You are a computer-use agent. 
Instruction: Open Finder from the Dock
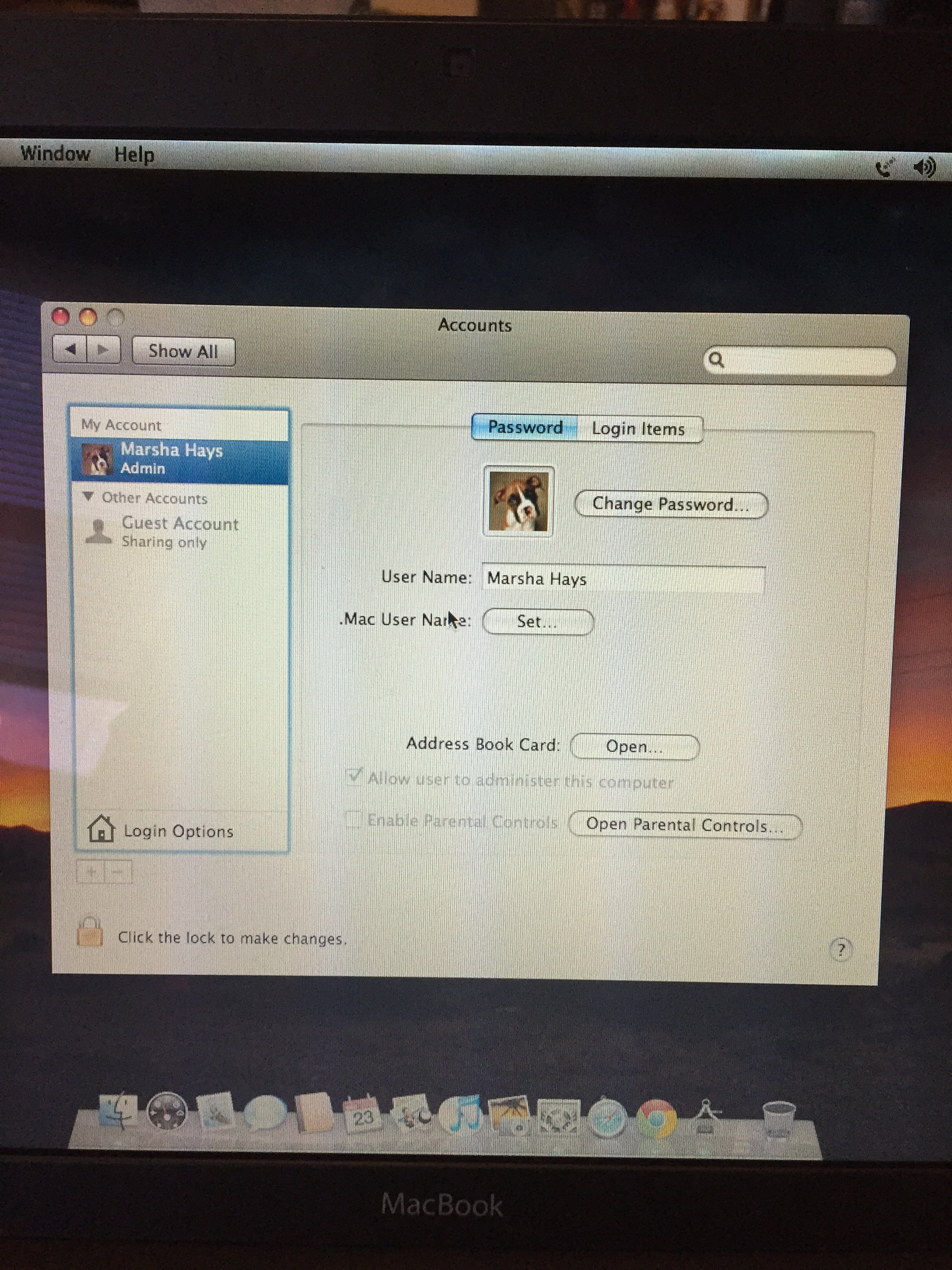(118, 1112)
